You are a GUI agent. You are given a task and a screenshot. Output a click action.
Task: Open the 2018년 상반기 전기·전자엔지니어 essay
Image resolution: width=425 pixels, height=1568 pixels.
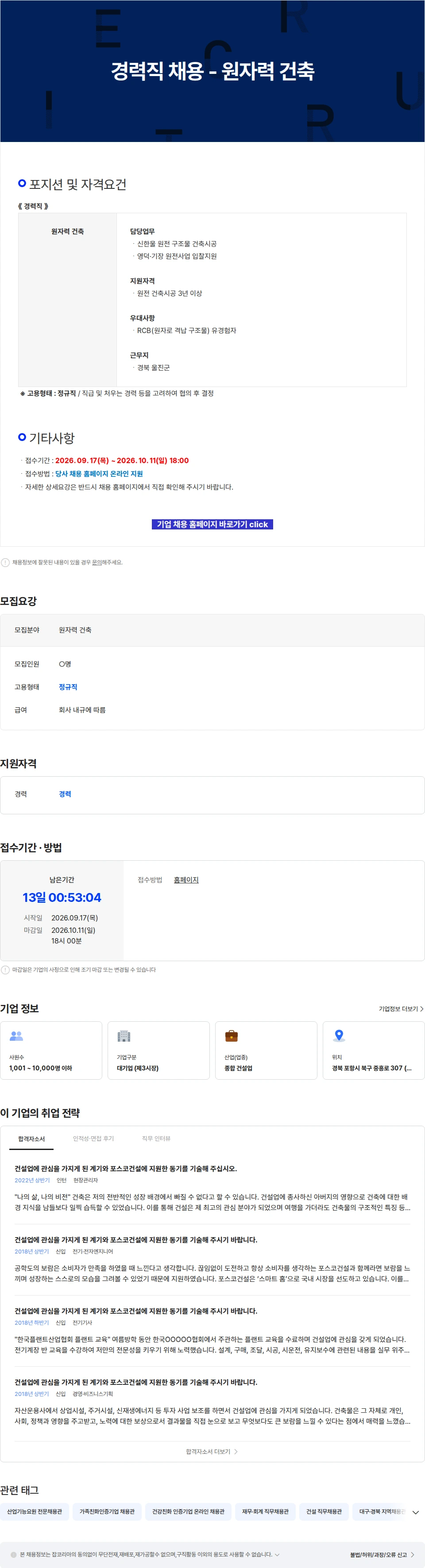pos(212,1259)
